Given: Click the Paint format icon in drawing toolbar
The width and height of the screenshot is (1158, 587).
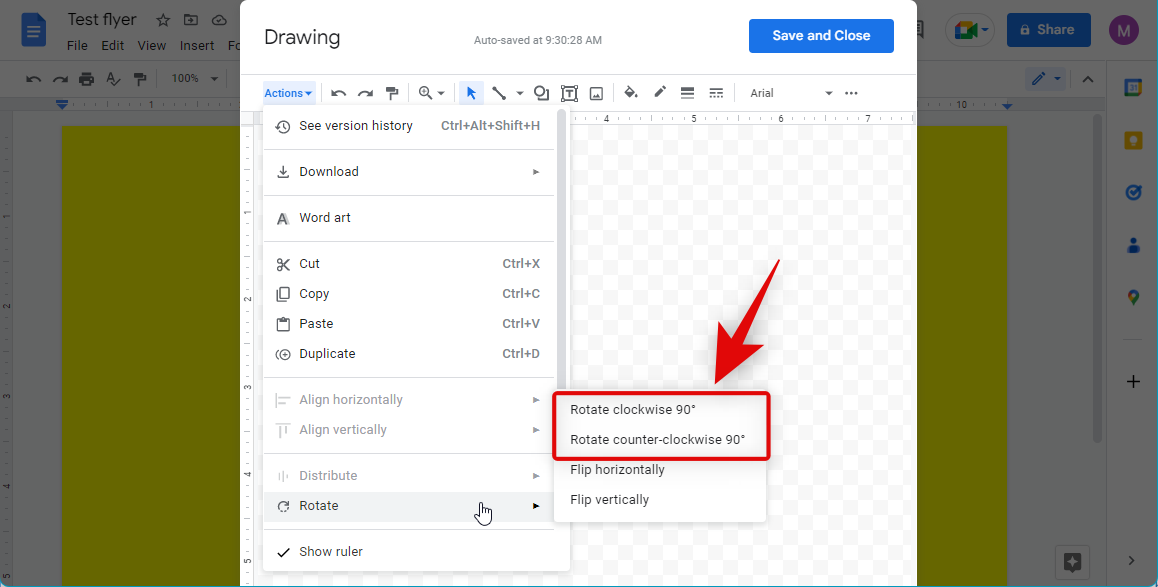Looking at the screenshot, I should click(392, 93).
